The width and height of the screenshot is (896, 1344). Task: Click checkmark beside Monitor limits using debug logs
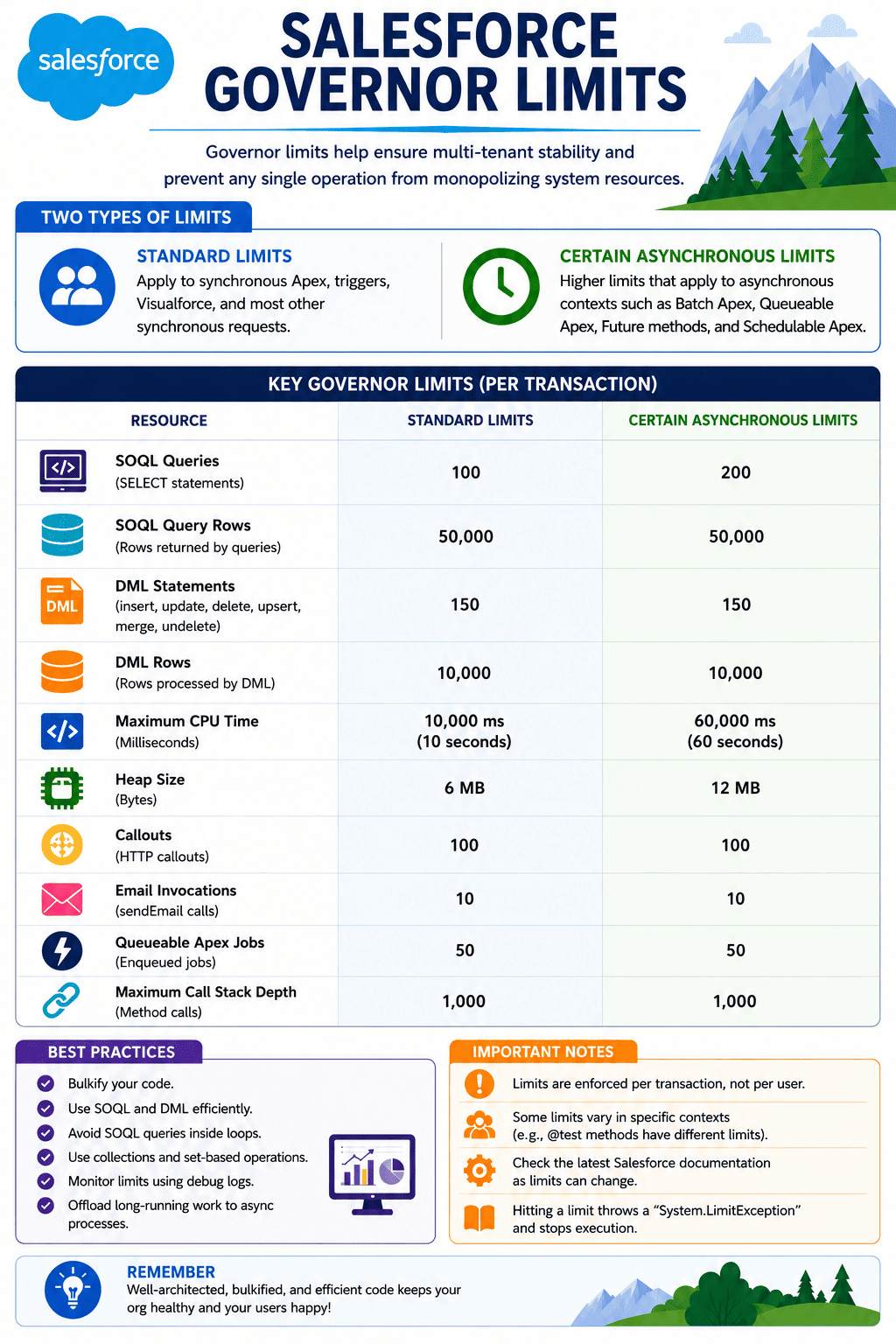[x=45, y=1181]
